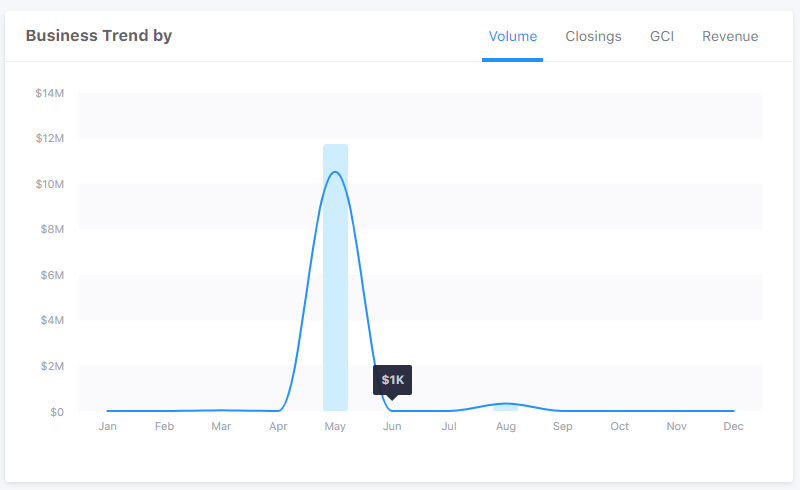Viewport: 800px width, 490px height.
Task: Click the line peak above May
Action: coord(335,172)
